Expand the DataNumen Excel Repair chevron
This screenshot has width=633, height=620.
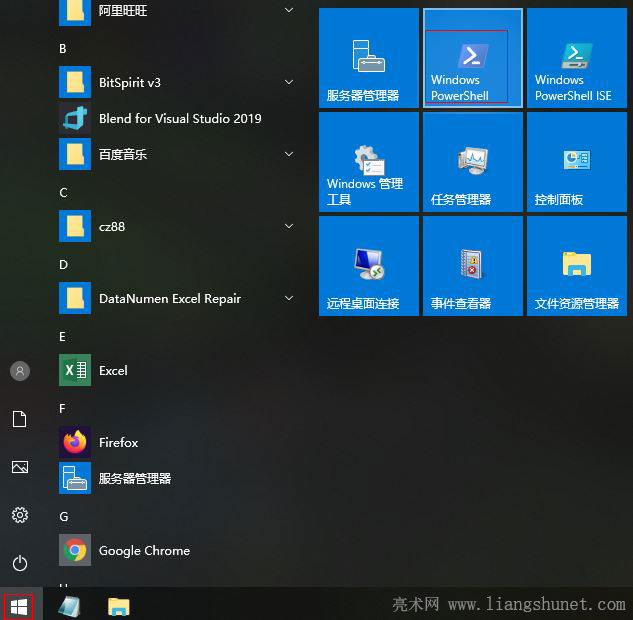(289, 298)
